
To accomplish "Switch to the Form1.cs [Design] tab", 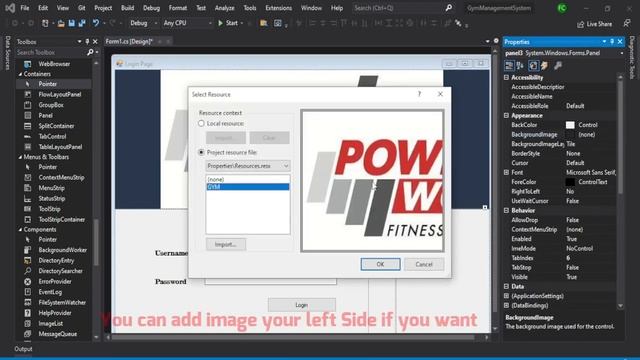I will [x=129, y=41].
